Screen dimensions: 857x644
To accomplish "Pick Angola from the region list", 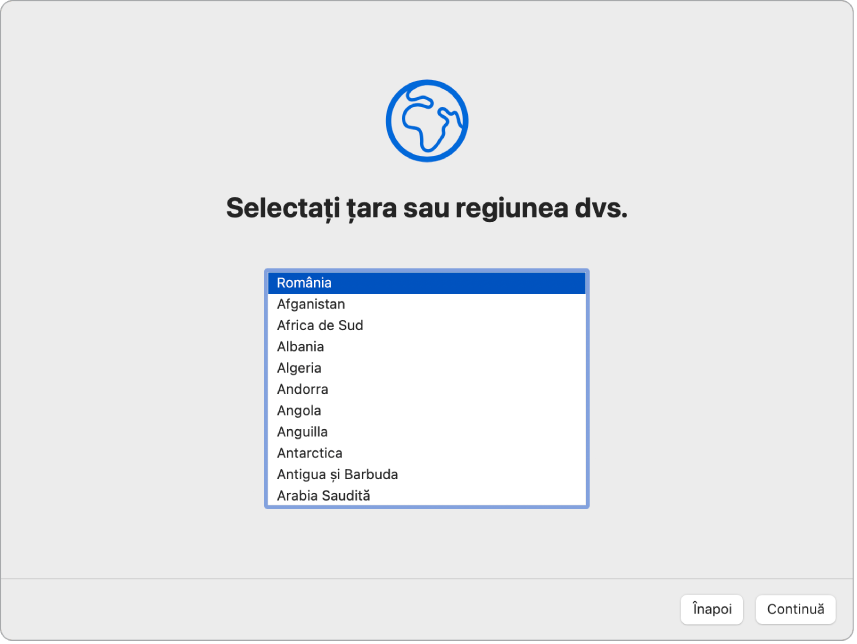I will [x=428, y=410].
